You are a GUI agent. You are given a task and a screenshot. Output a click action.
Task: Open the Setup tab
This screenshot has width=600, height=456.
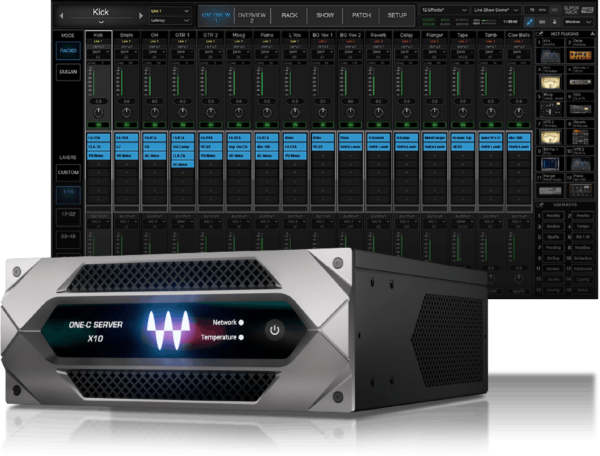click(397, 16)
